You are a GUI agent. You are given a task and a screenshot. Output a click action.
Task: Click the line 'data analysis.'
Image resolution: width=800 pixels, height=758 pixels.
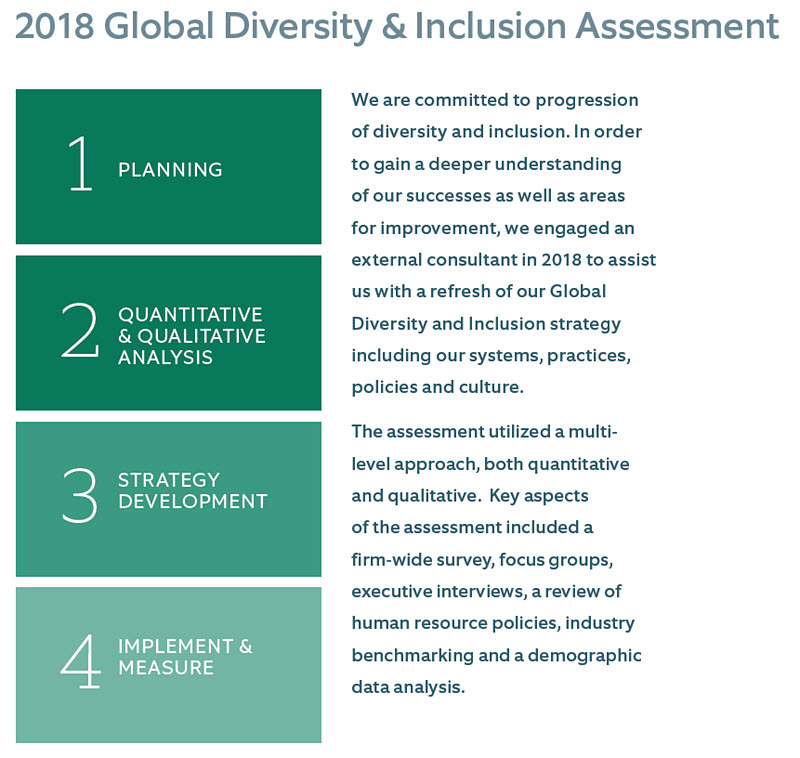(408, 688)
